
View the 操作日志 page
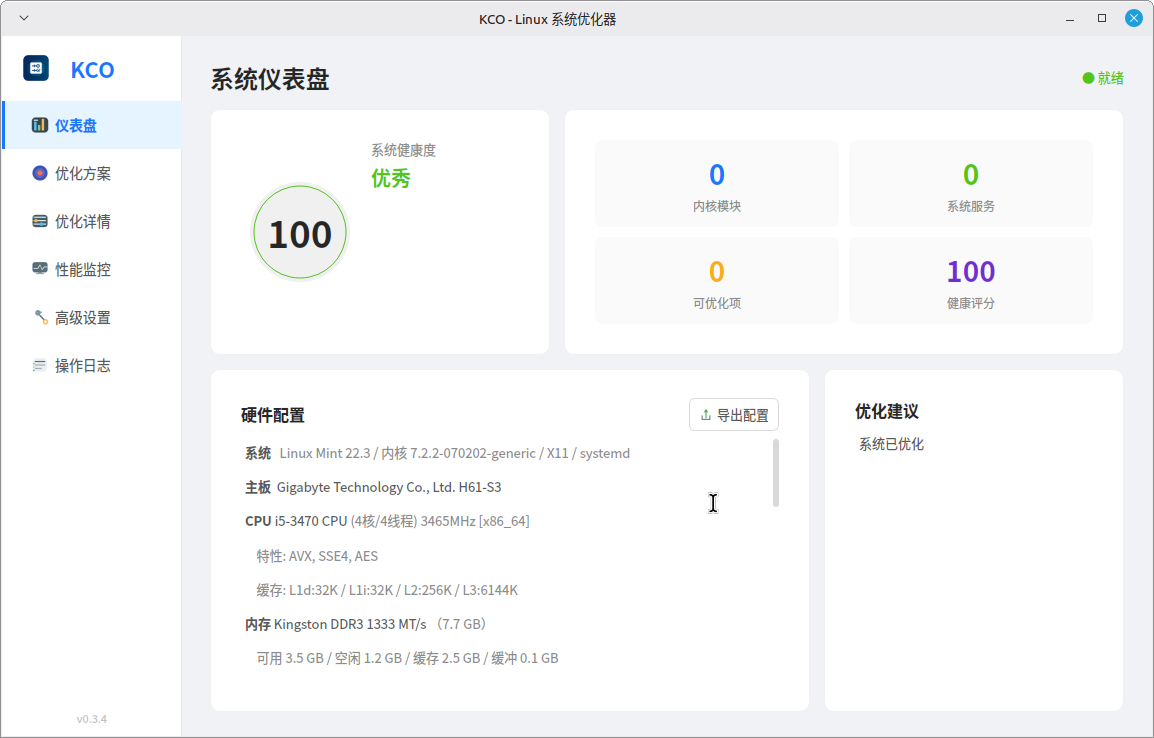pos(92,366)
